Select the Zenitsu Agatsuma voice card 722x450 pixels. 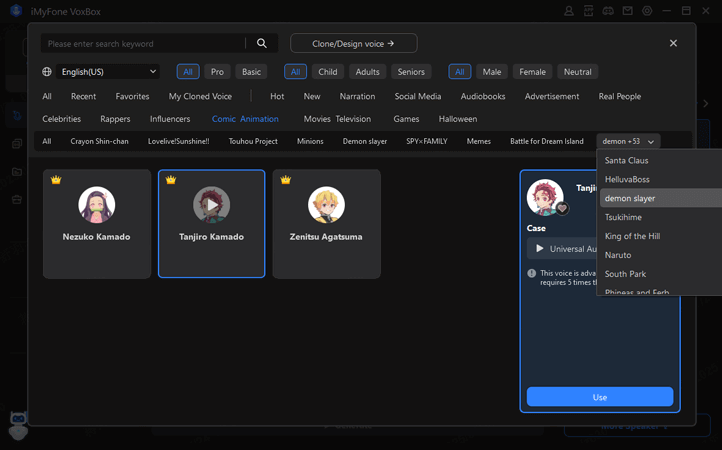click(x=326, y=223)
